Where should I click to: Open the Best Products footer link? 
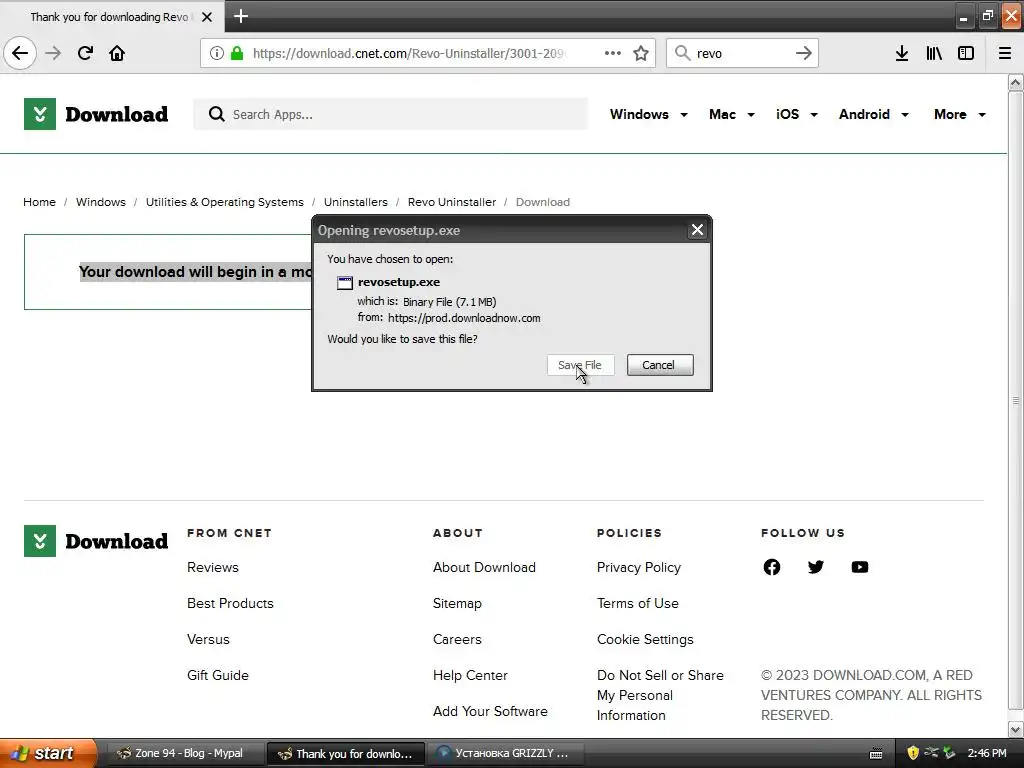(230, 603)
